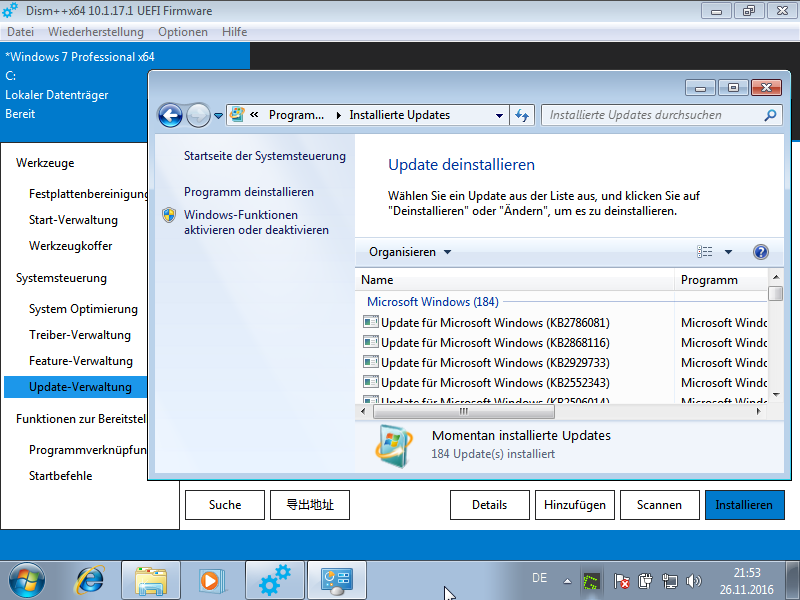
Task: Sort by the Programm column header
Action: point(720,280)
